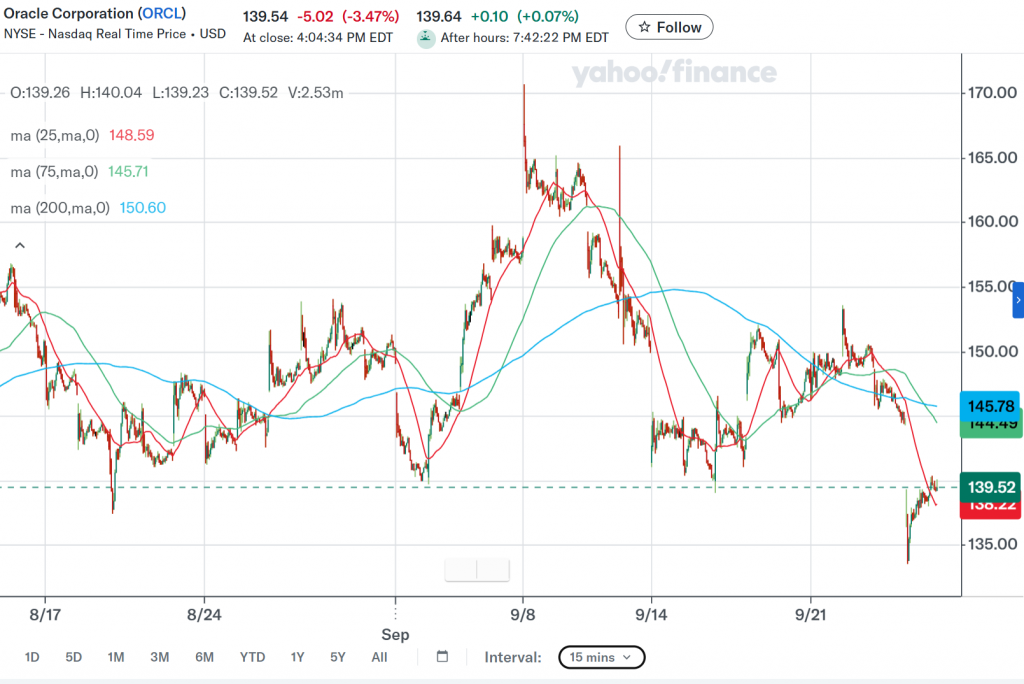Open the calendar date range picker
The width and height of the screenshot is (1024, 684).
[x=442, y=657]
